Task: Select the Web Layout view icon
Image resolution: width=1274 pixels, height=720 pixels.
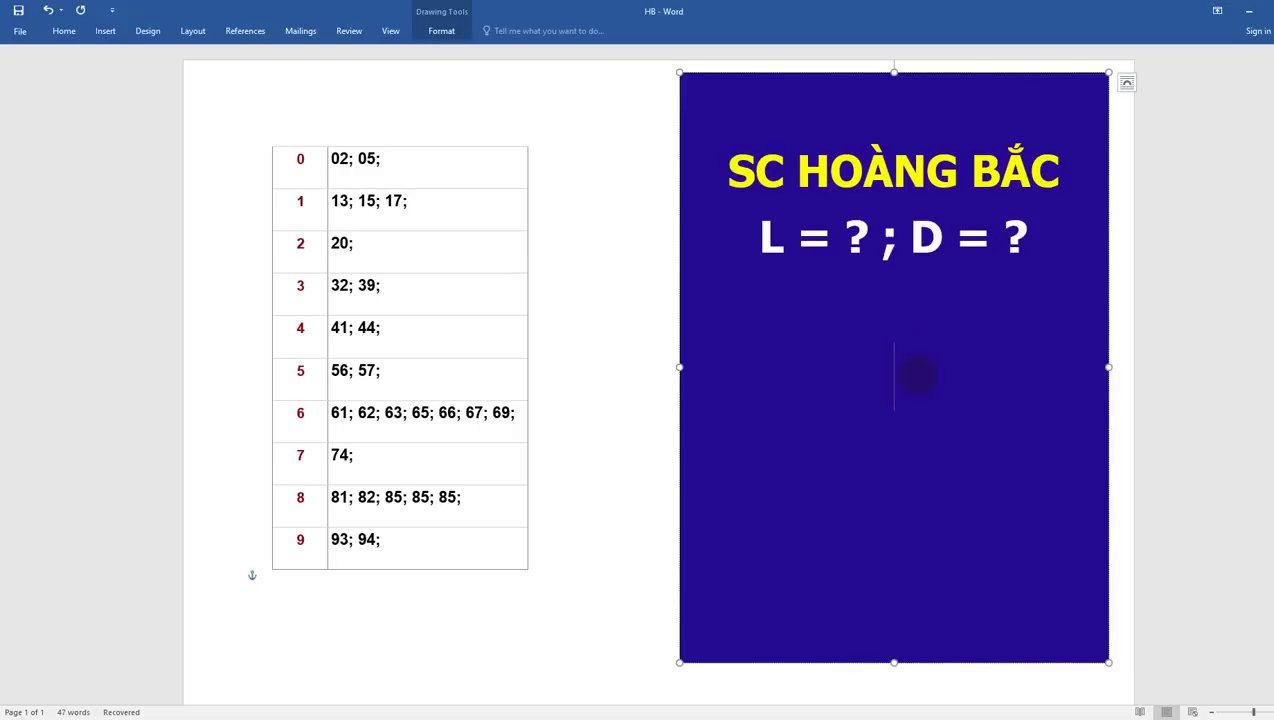Action: pos(1192,712)
